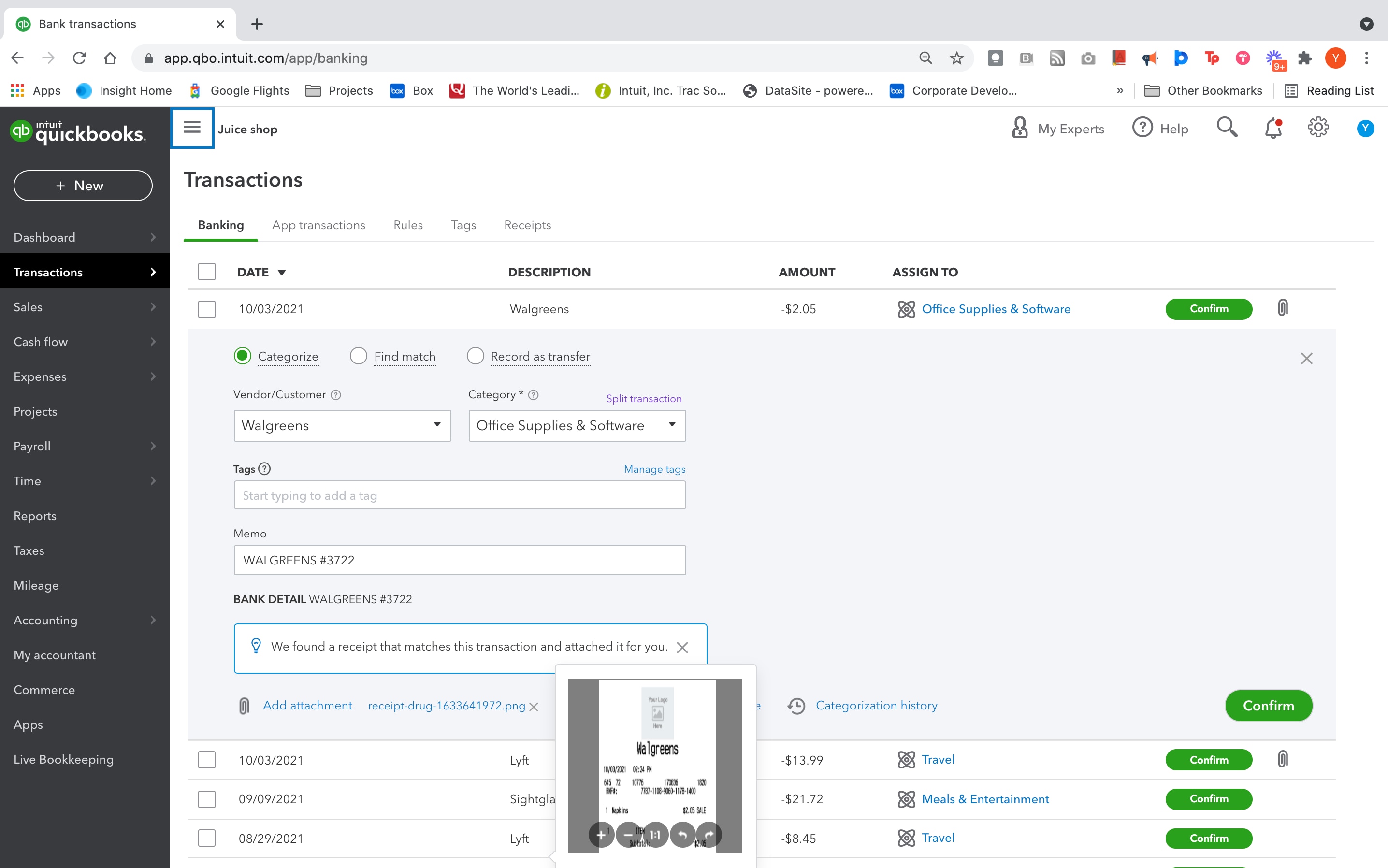1388x868 pixels.
Task: Zoom out on the receipt preview
Action: (628, 835)
